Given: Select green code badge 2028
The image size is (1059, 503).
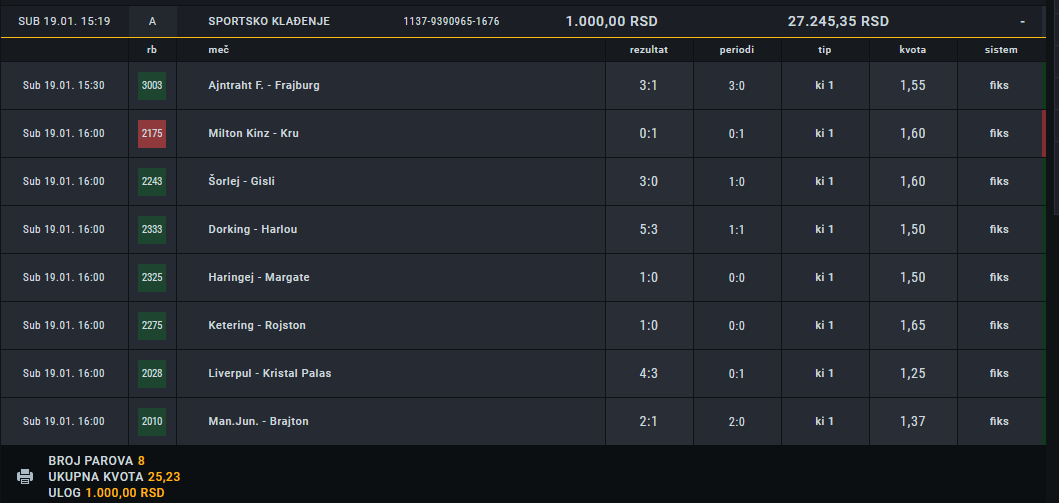Looking at the screenshot, I should (152, 373).
